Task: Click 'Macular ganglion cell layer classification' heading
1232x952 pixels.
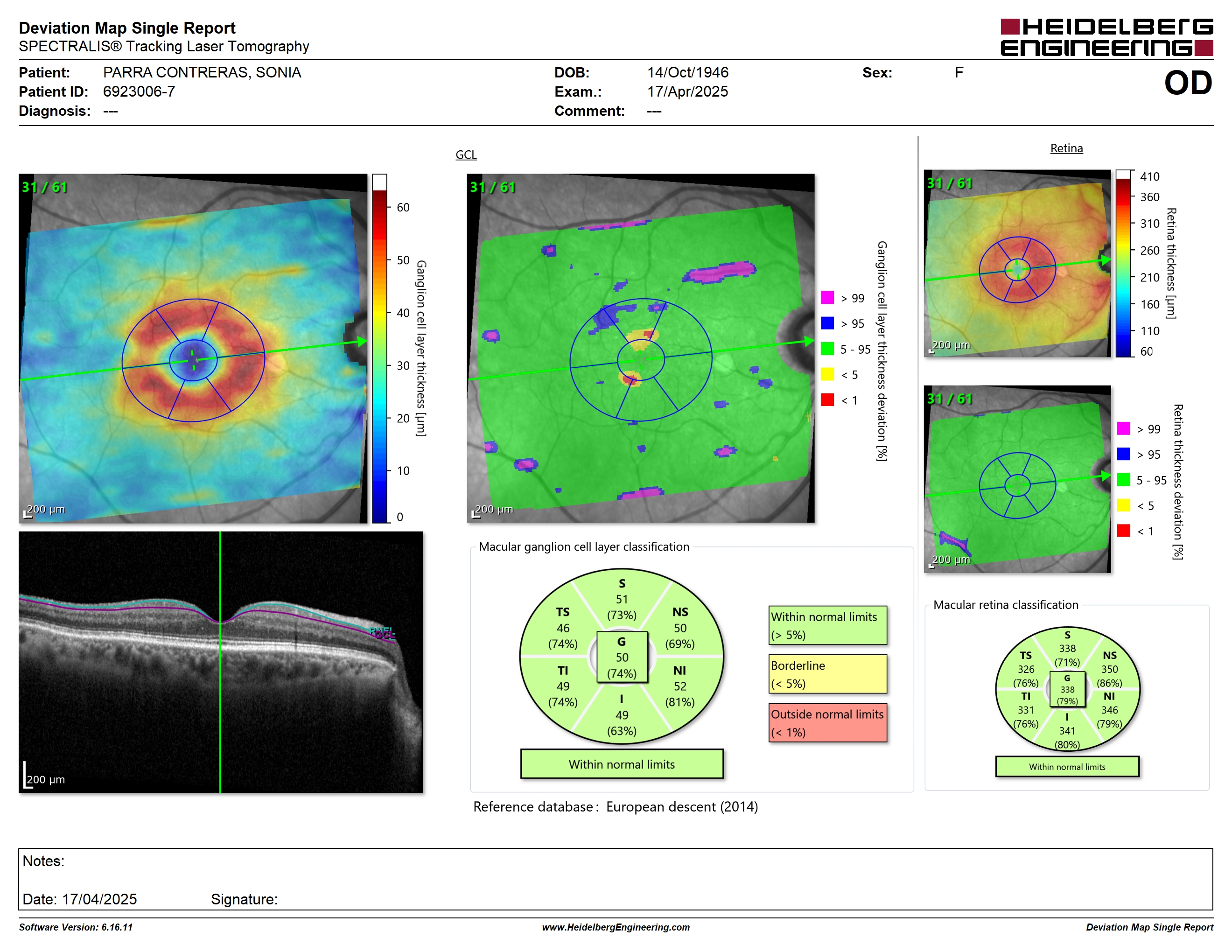Action: pyautogui.click(x=584, y=546)
